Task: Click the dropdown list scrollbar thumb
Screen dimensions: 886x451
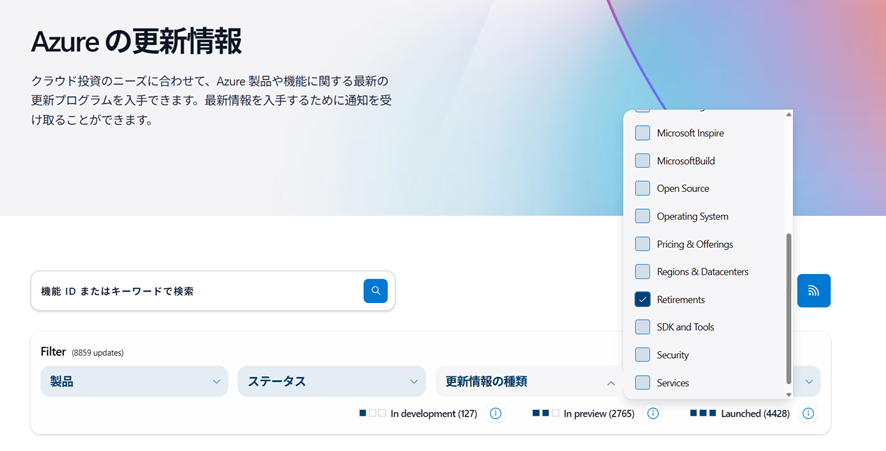Action: [789, 309]
